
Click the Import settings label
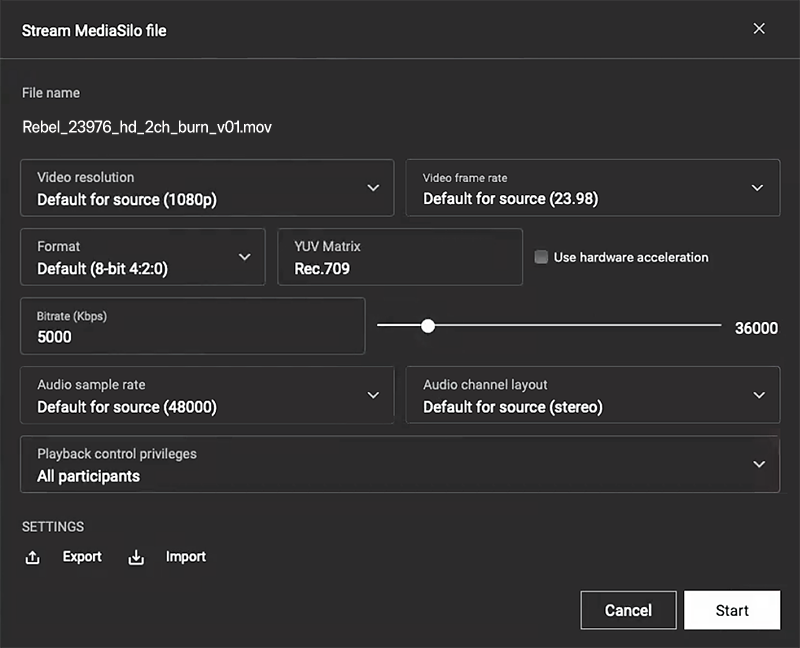point(186,557)
